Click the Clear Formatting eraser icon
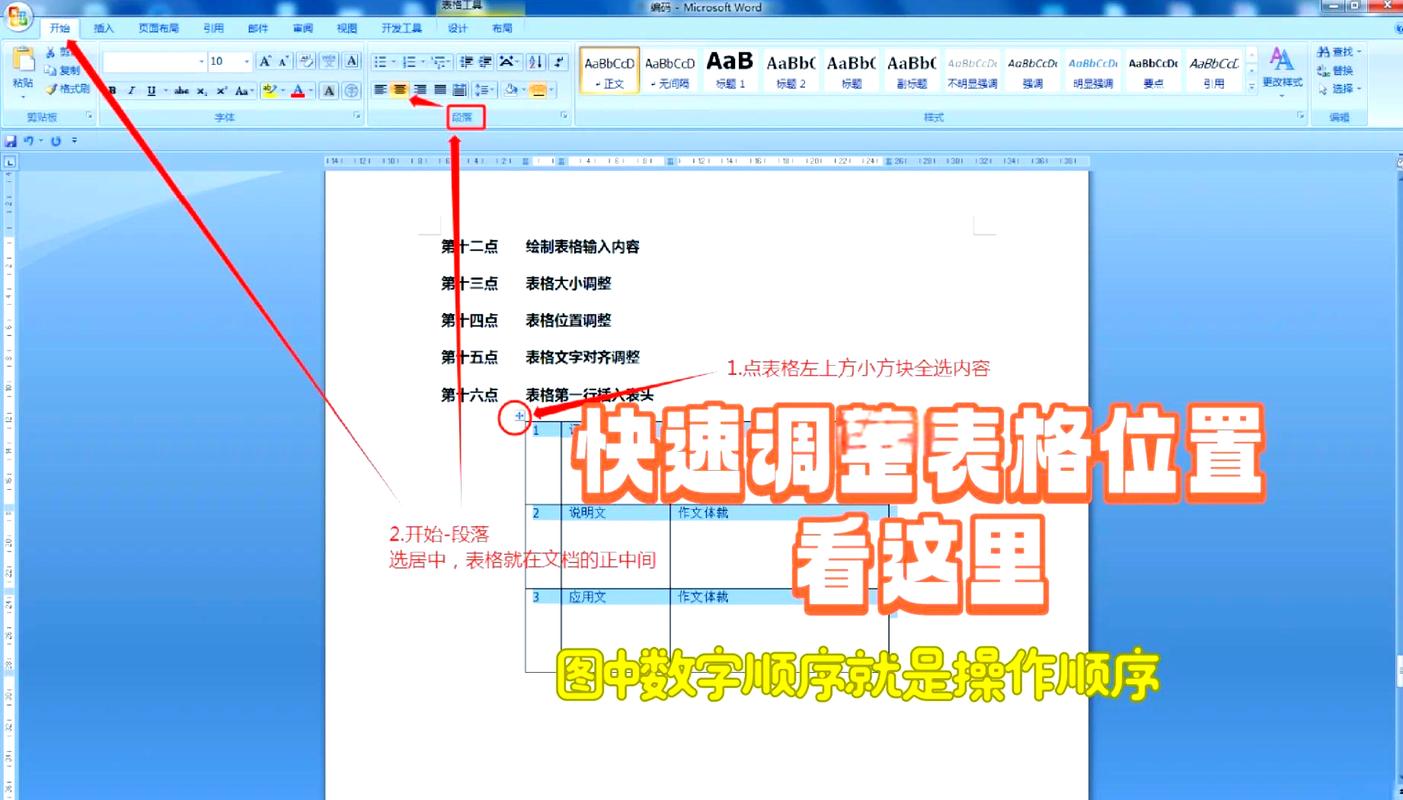This screenshot has height=800, width=1403. pyautogui.click(x=307, y=61)
